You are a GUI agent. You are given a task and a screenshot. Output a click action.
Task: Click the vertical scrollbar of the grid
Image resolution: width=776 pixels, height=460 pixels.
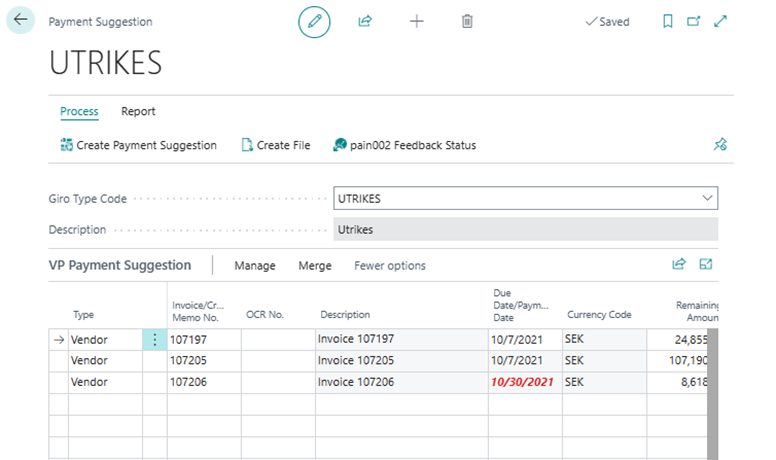[x=713, y=394]
